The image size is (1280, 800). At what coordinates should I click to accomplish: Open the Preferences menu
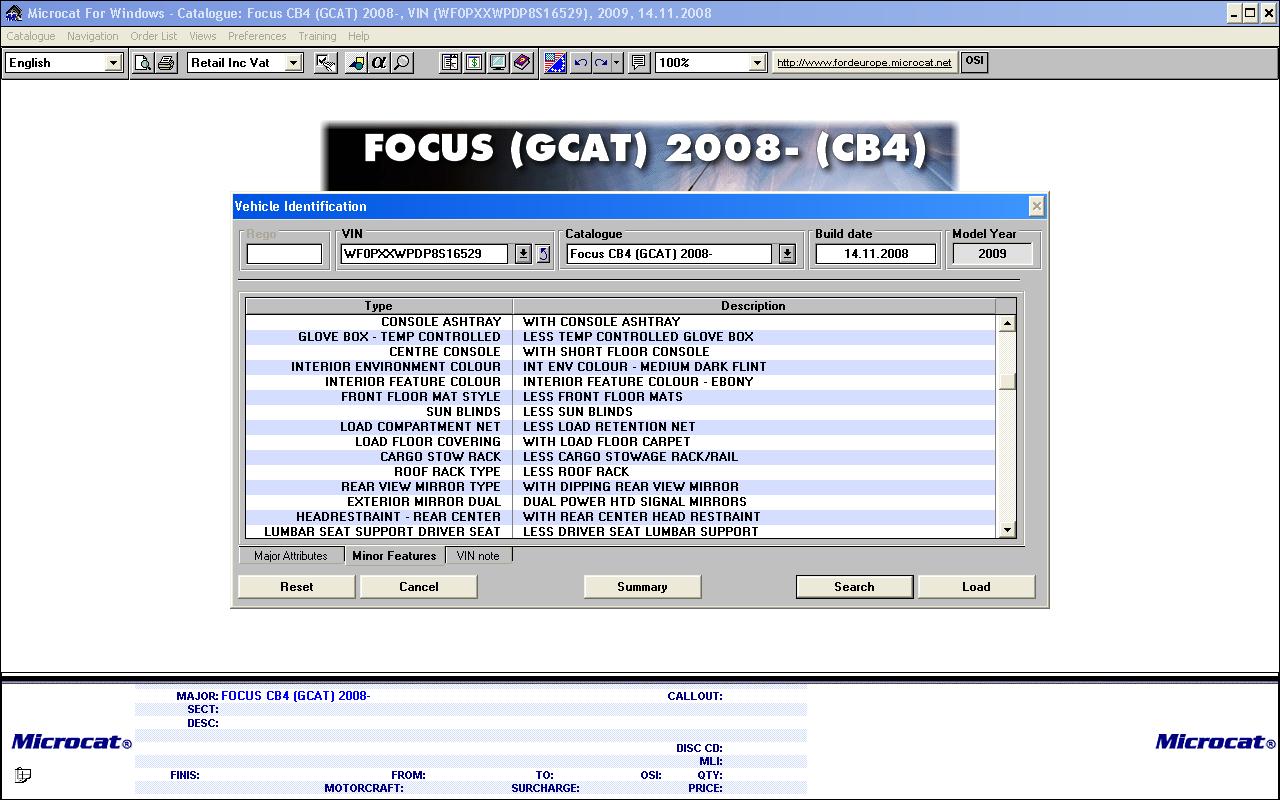point(257,36)
